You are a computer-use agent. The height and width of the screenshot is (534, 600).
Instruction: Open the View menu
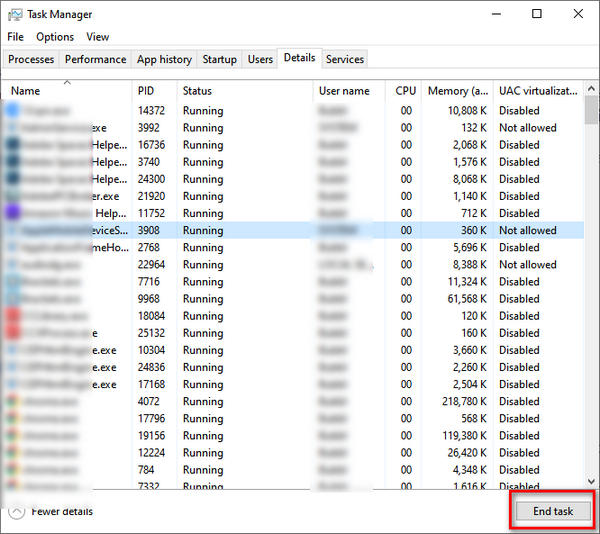click(x=98, y=37)
